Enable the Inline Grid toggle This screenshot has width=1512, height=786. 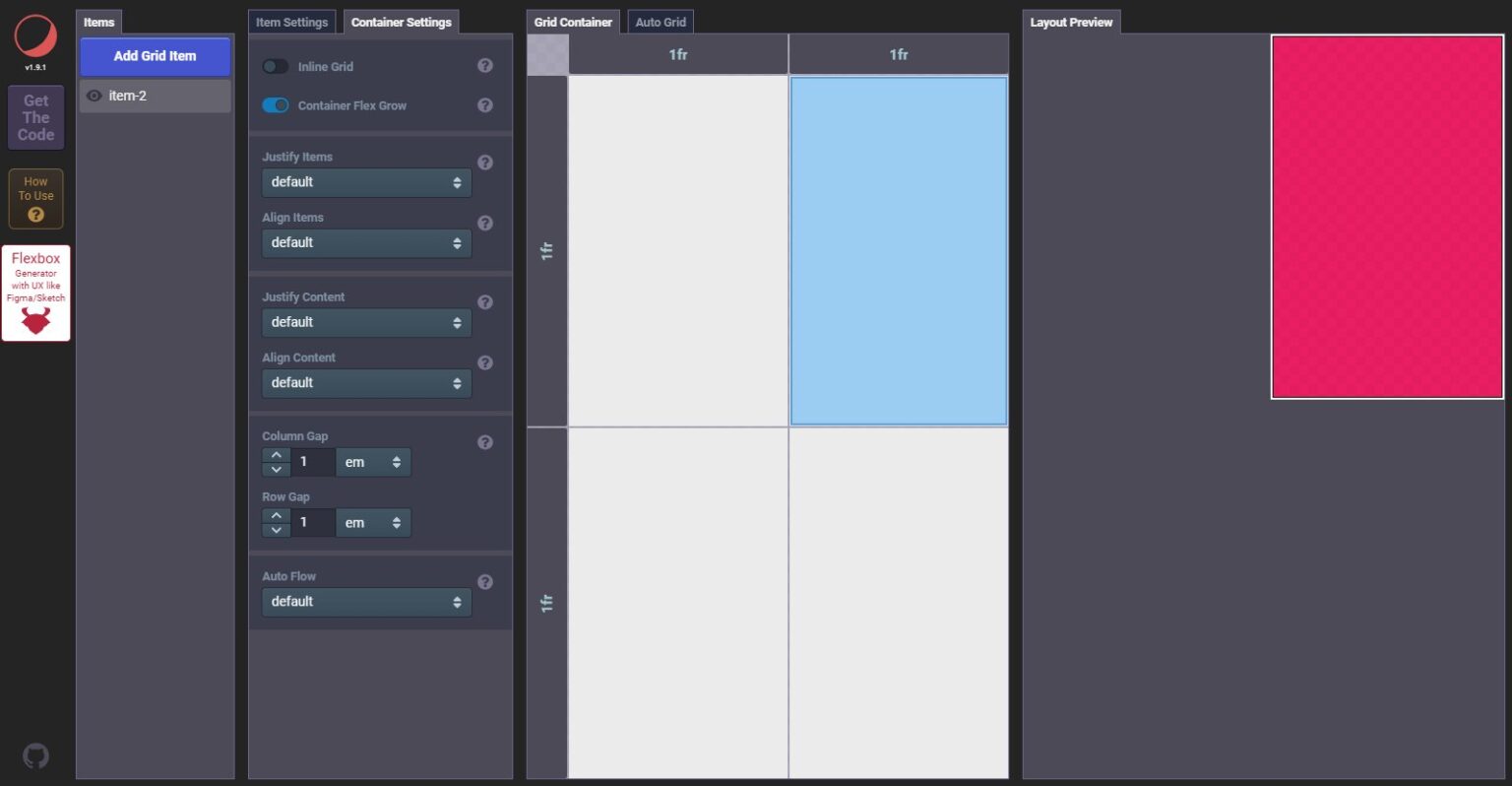click(275, 65)
